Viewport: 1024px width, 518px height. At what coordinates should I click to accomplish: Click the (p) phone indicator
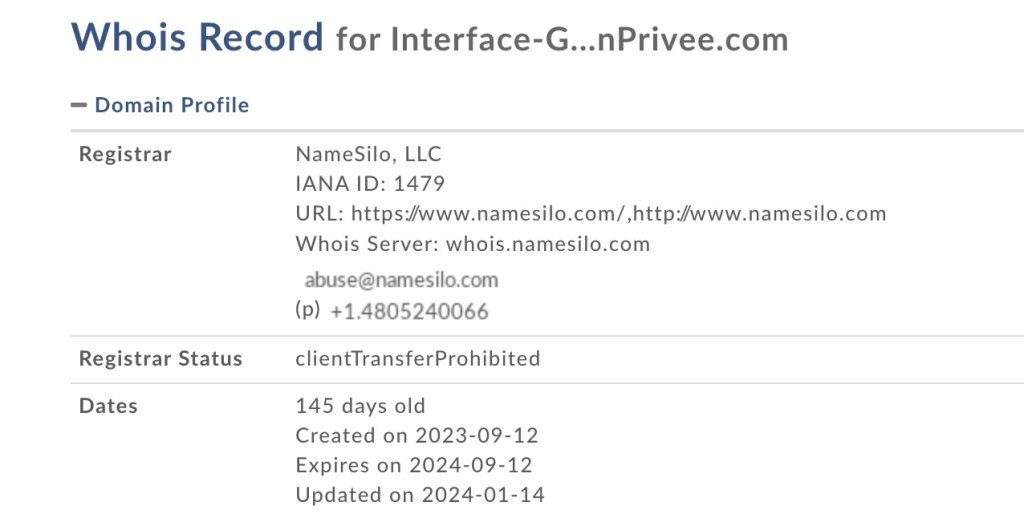pyautogui.click(x=308, y=309)
